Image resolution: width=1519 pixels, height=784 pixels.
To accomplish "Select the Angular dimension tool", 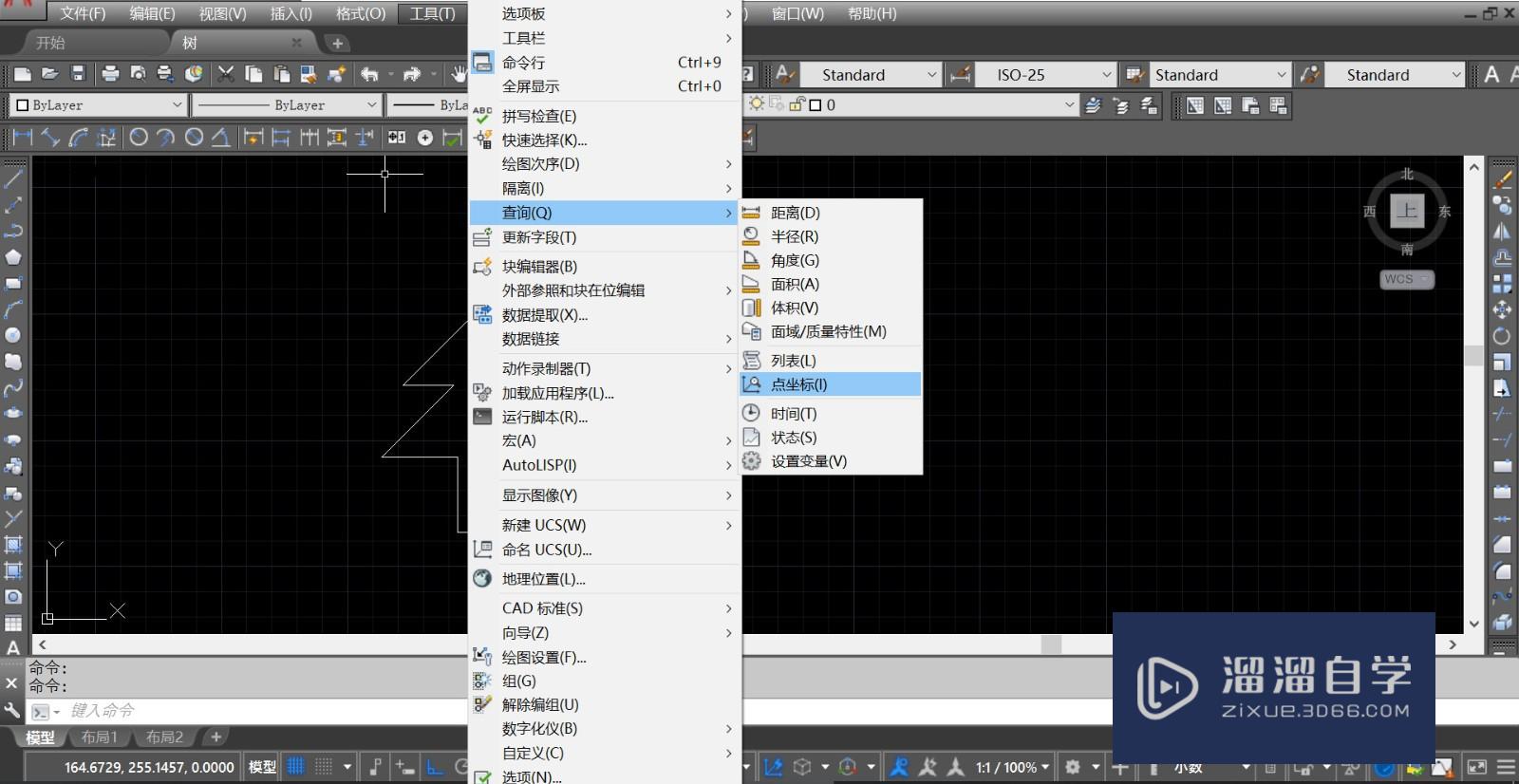I will 221,138.
